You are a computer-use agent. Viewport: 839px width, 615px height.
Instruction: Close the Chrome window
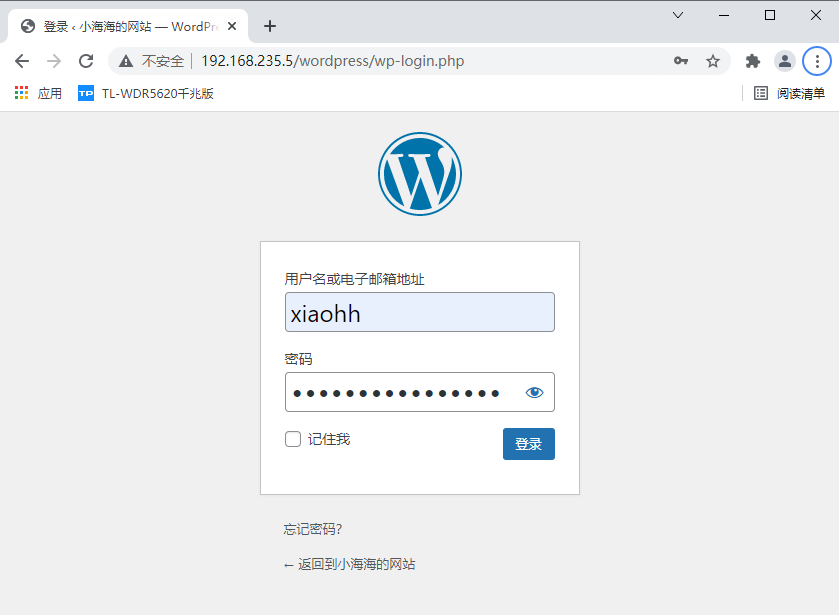[x=816, y=15]
